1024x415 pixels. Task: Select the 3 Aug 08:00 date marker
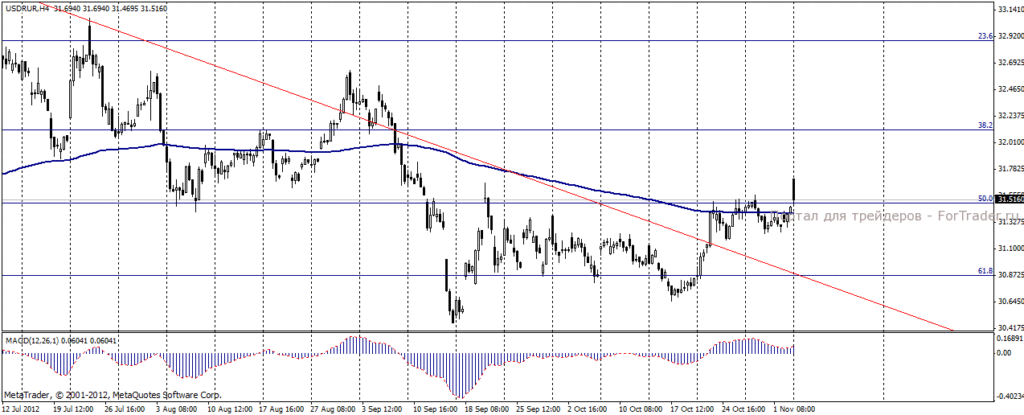[x=179, y=408]
